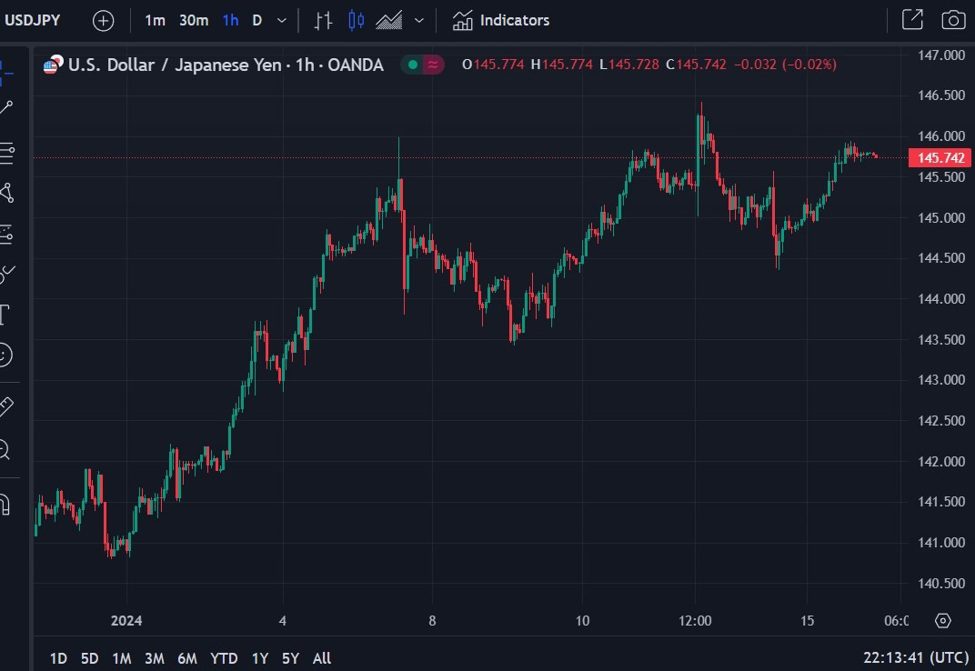Expand the chart style dropdown arrow

tap(419, 20)
